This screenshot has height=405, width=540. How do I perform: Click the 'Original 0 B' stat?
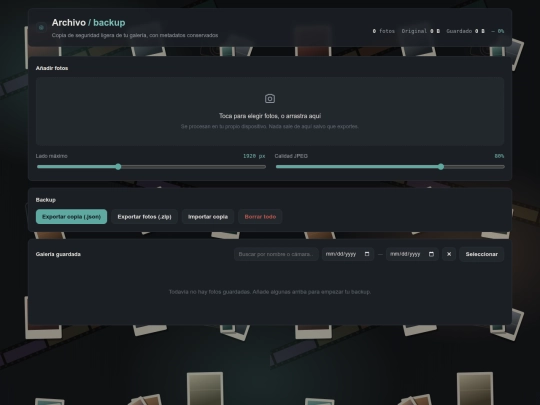(x=420, y=31)
